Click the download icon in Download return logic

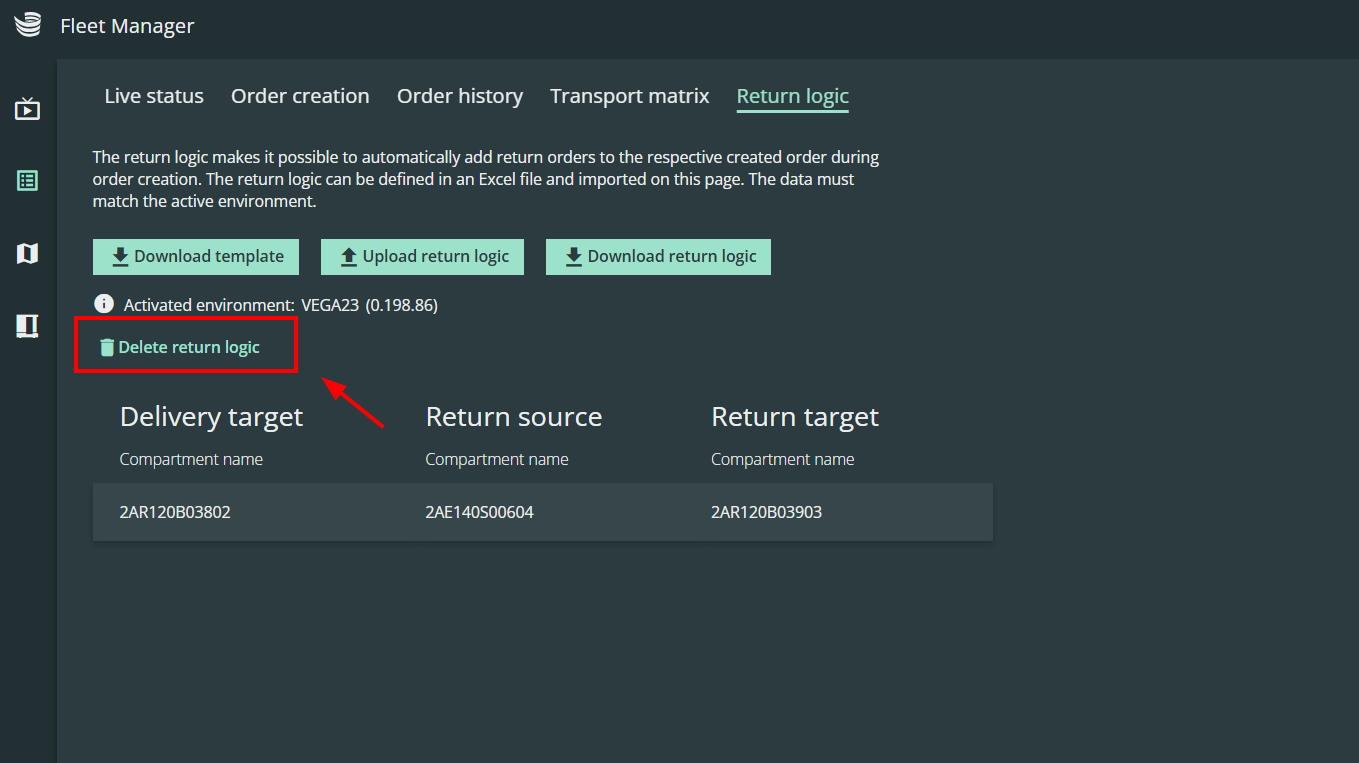(x=574, y=257)
